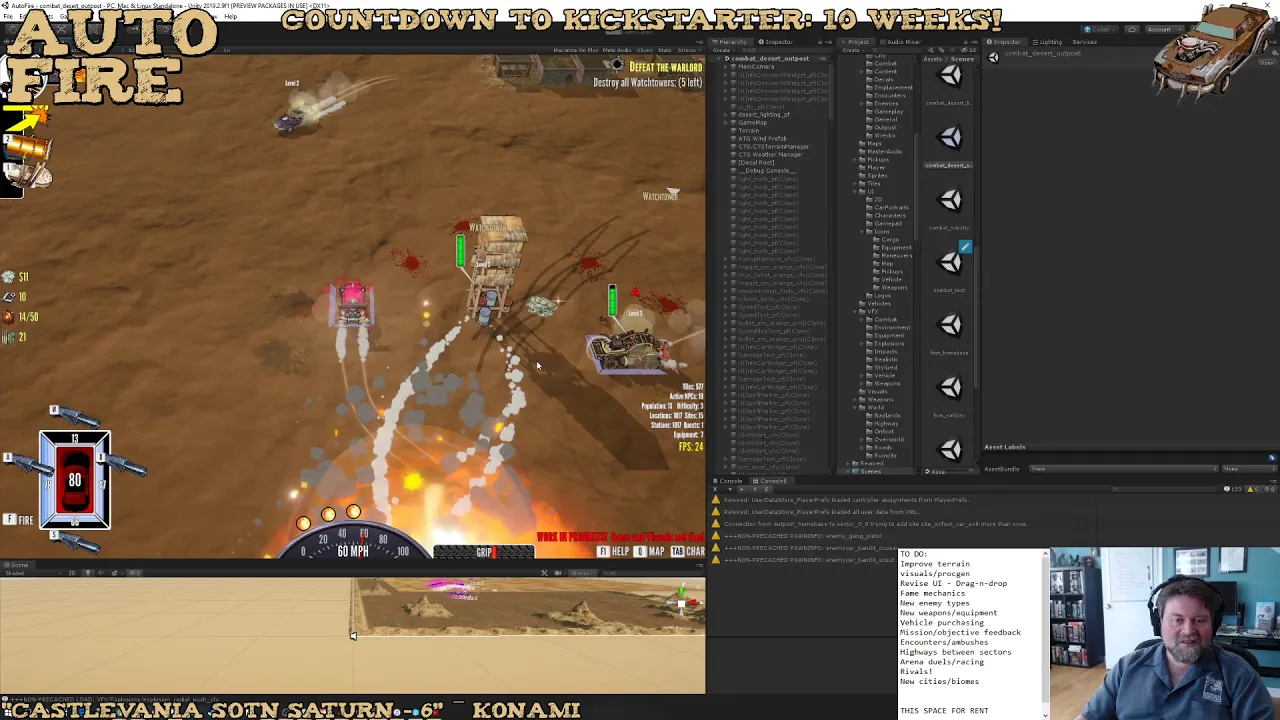This screenshot has width=1280, height=720.
Task: Click the cloud services icon beside Account
Action: [x=1131, y=29]
